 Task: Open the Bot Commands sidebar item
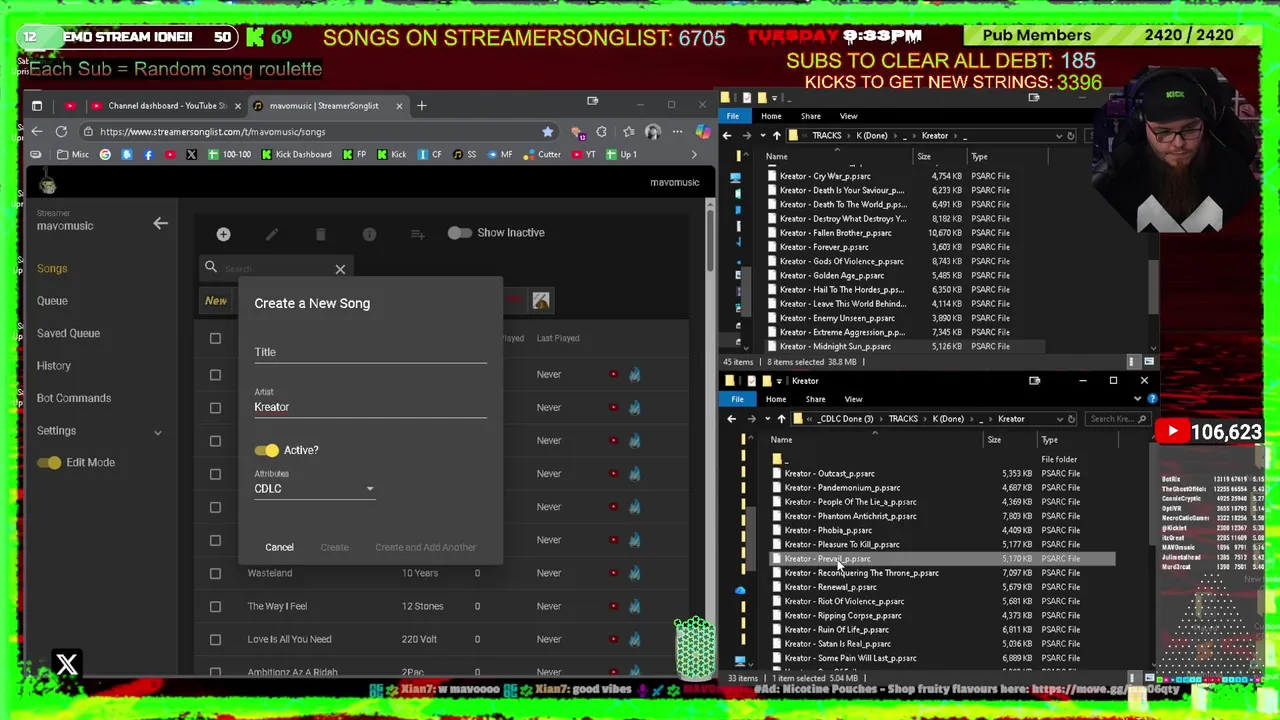74,398
